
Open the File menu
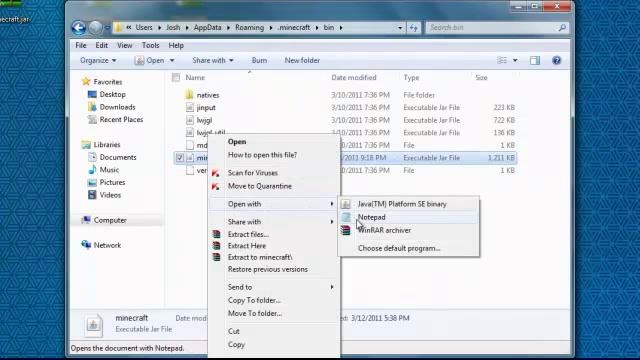click(81, 45)
